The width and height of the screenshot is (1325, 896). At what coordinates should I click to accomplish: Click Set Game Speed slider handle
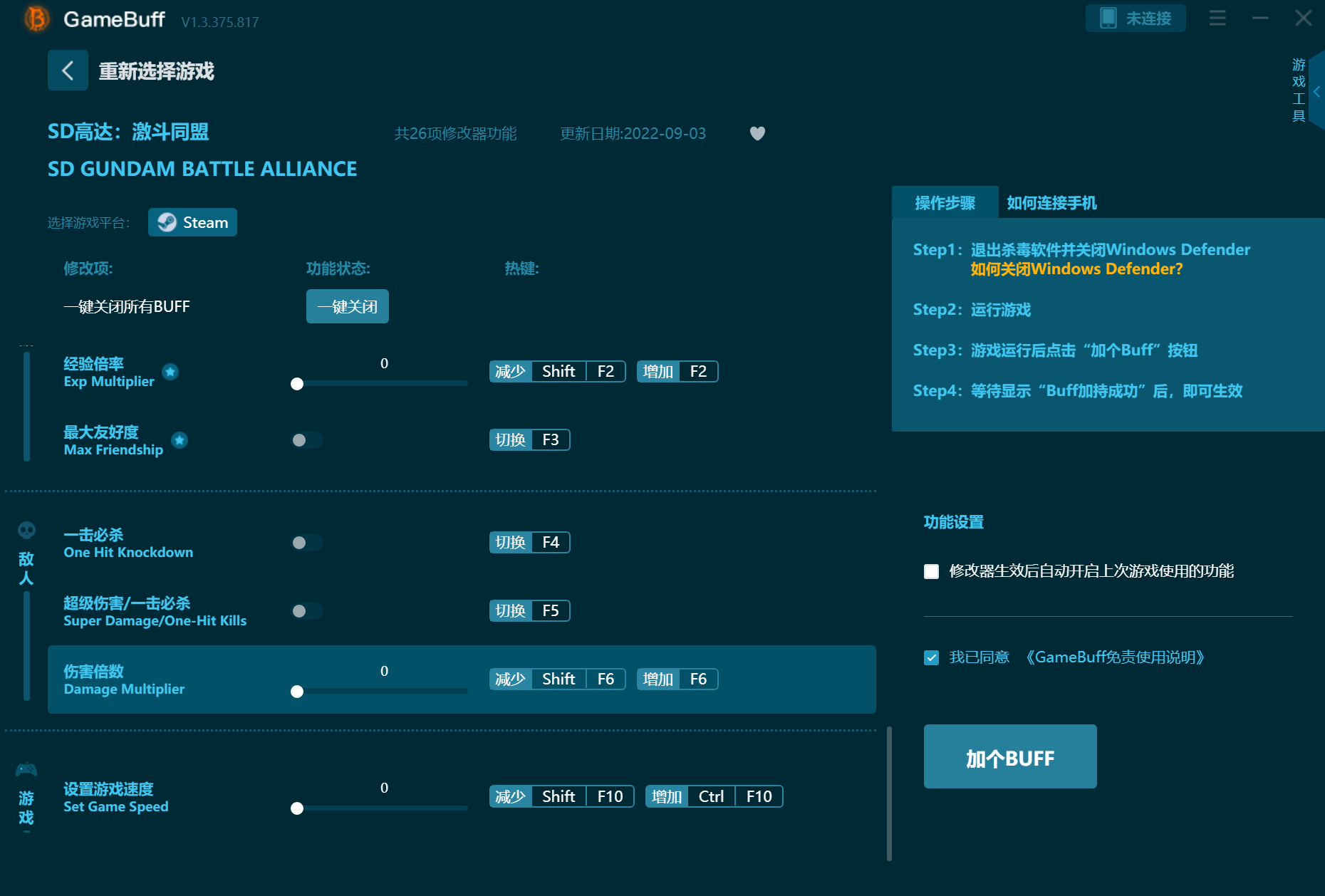(297, 808)
